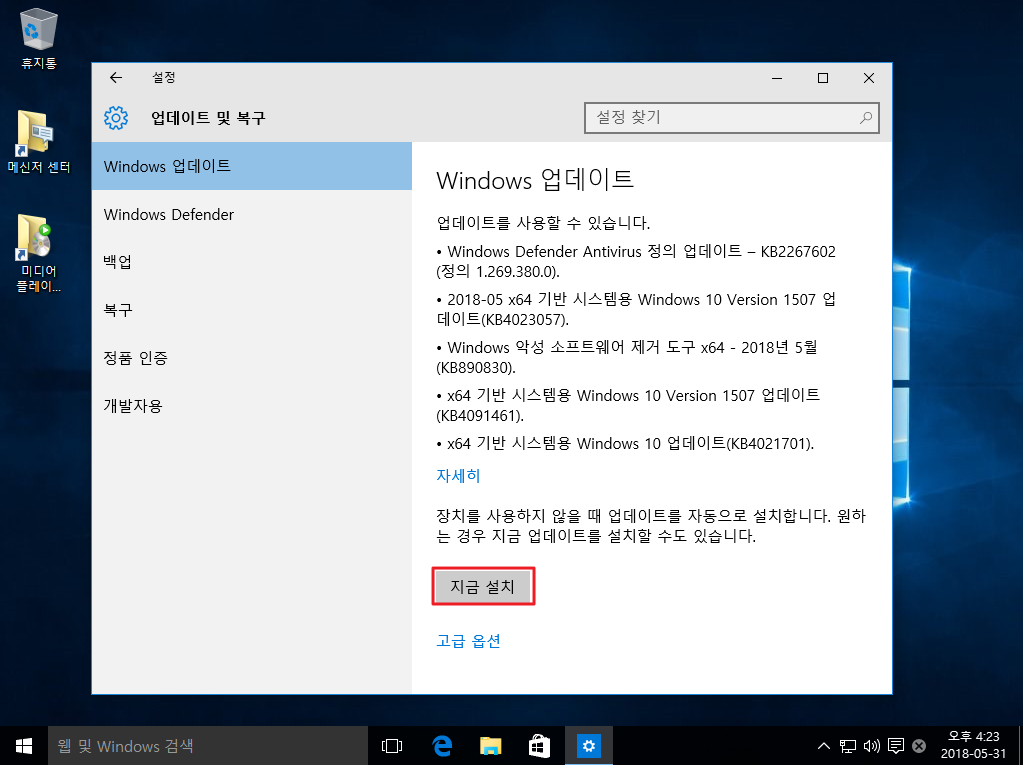Image resolution: width=1023 pixels, height=765 pixels.
Task: Click the KB2267602 Defender definition update text
Action: pyautogui.click(x=636, y=262)
